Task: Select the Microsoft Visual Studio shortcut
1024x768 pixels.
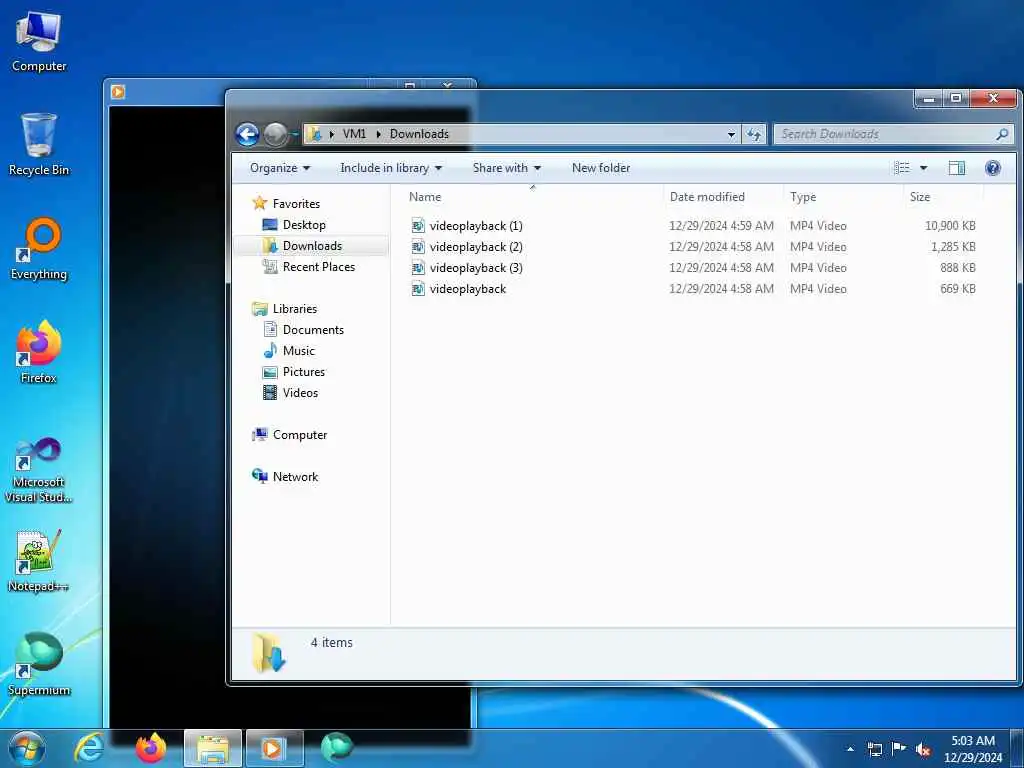Action: pos(39,470)
